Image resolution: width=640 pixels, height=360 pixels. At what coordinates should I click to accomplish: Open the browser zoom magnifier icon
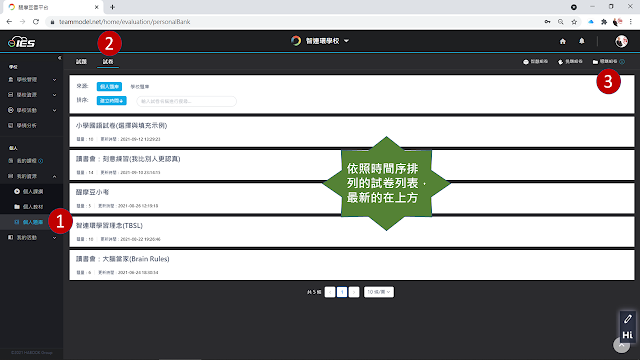561,22
